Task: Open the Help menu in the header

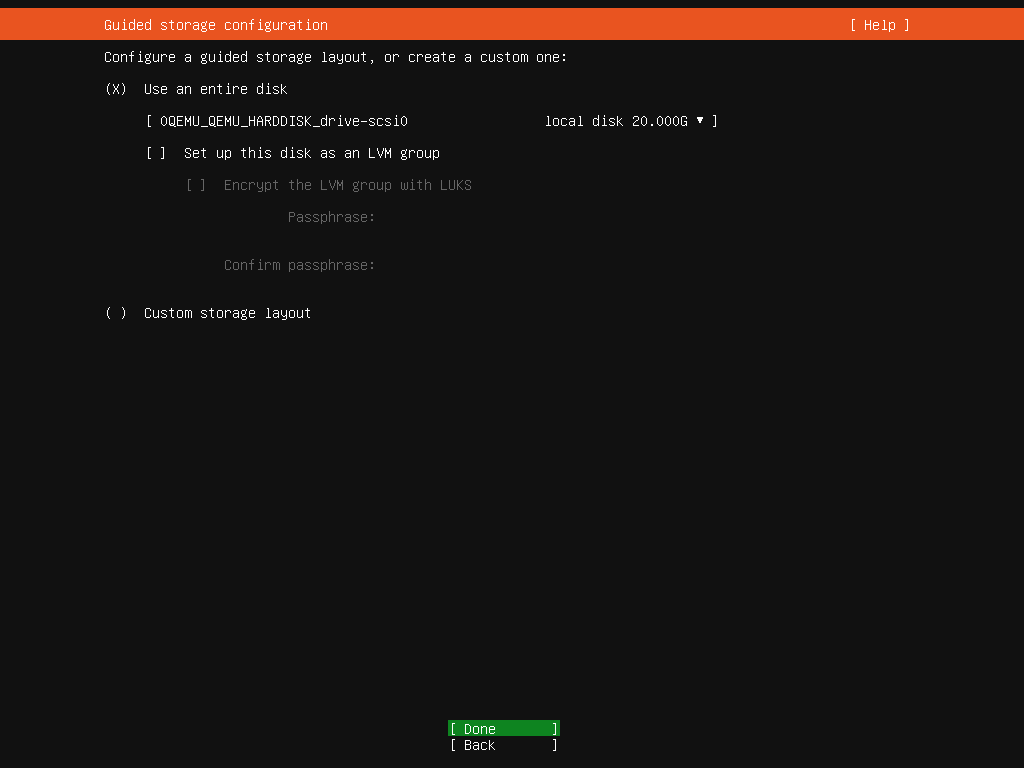Action: [880, 25]
